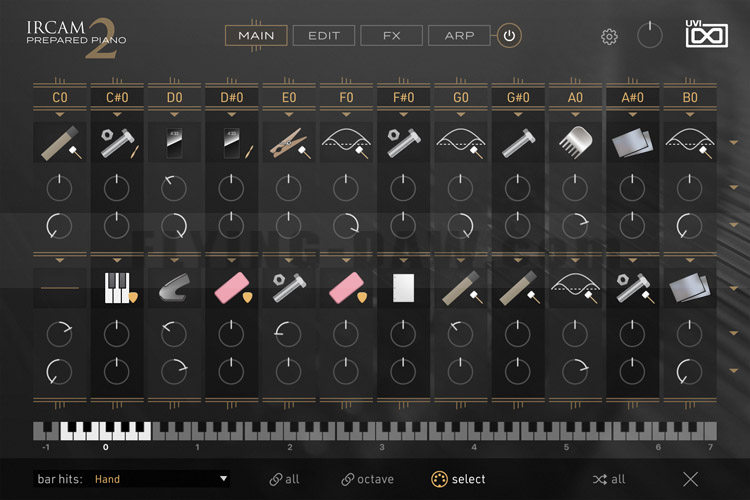Click the X button in the bottom bar
This screenshot has height=500, width=750.
tap(690, 479)
